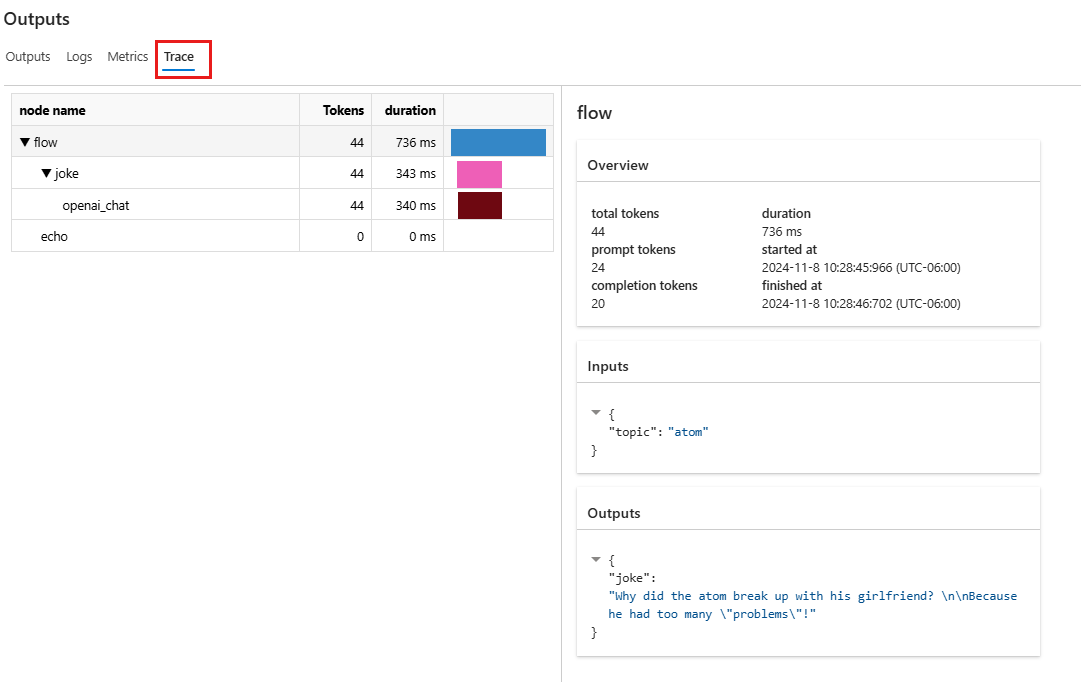
Task: Click the Overview section header
Action: click(x=618, y=165)
